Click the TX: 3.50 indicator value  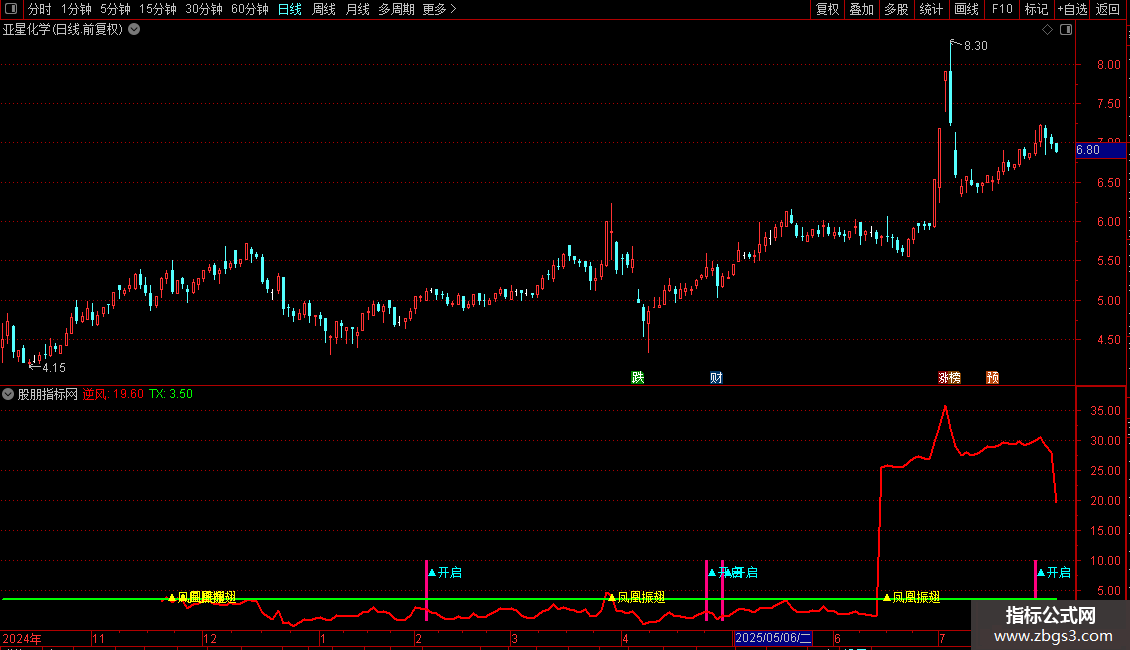click(x=171, y=394)
